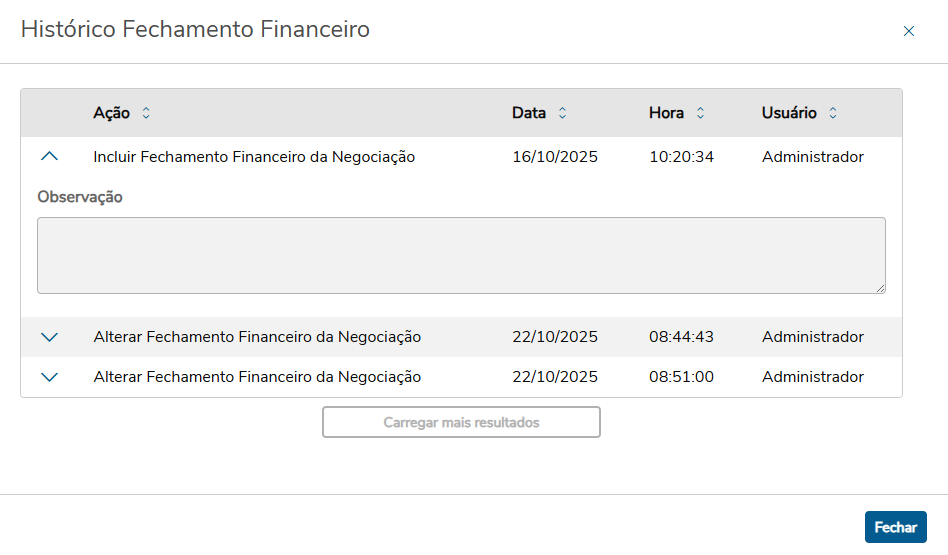Expand the Alterar row from 08:51:00
The image size is (948, 555).
(x=50, y=378)
